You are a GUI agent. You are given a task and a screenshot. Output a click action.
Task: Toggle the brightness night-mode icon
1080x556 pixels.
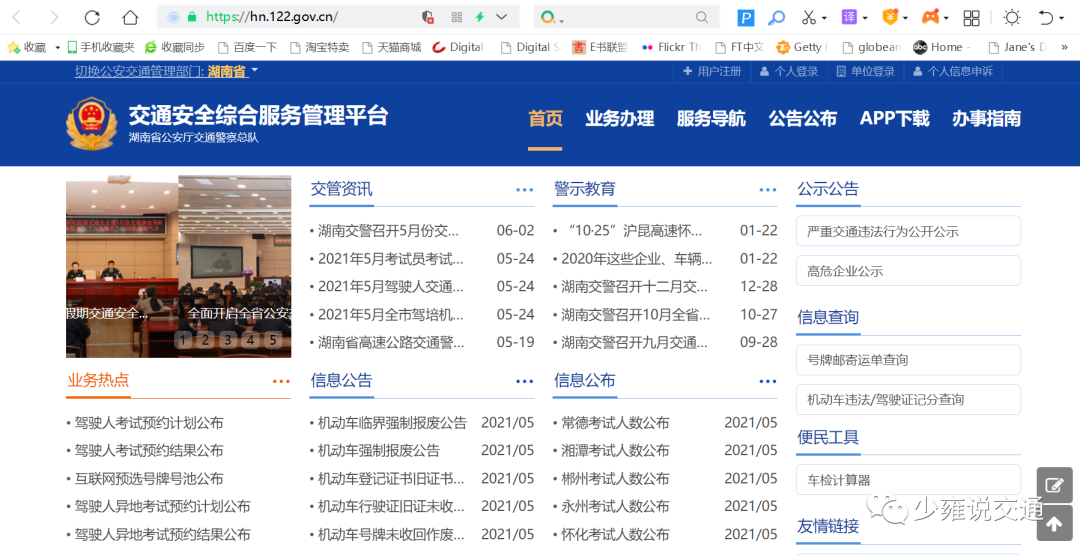point(1012,17)
